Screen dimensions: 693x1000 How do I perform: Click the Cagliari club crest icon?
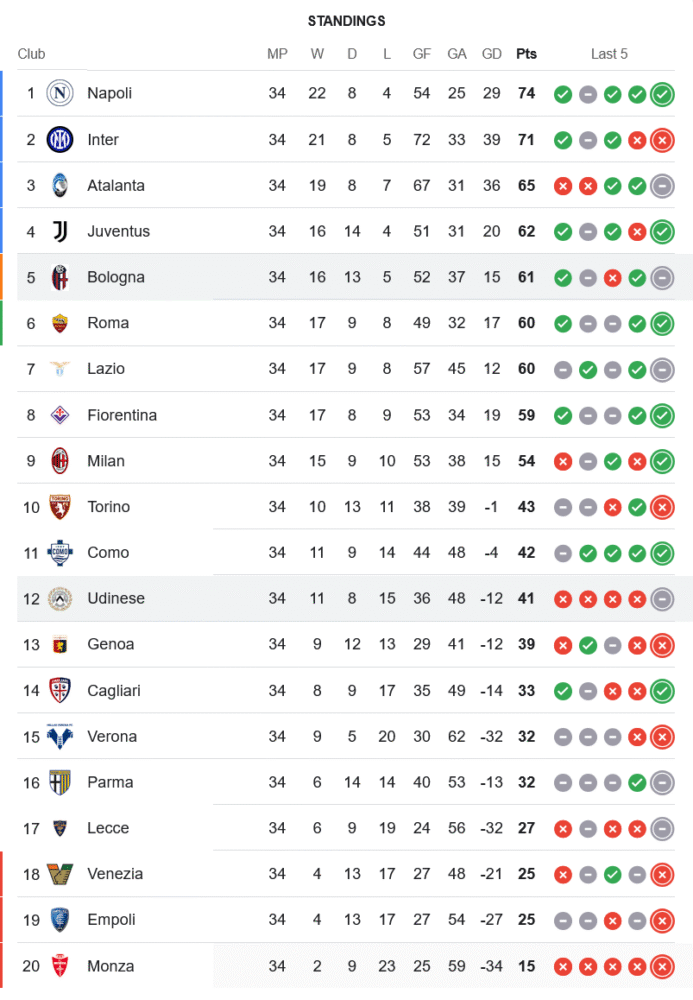tap(61, 690)
